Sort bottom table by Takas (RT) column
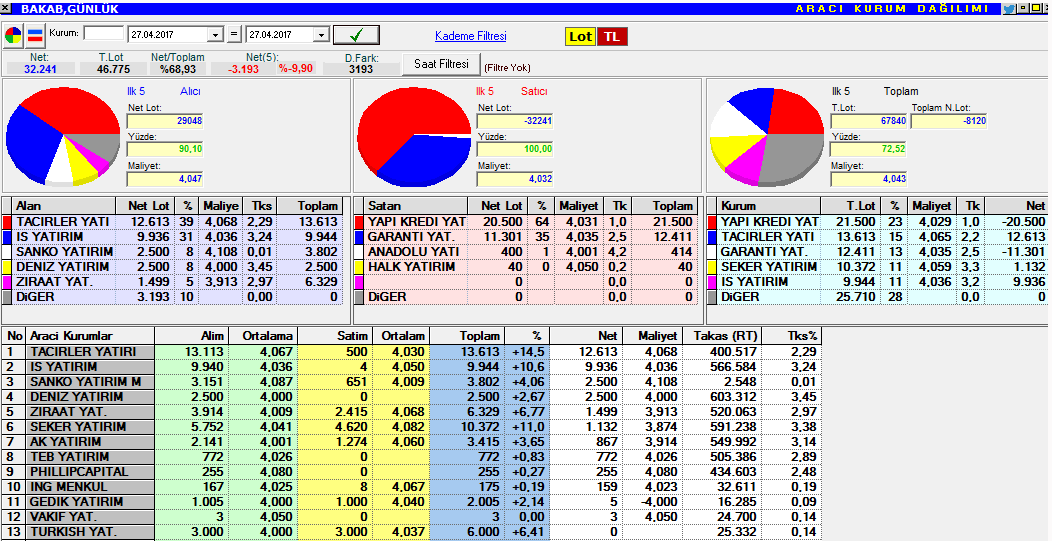The width and height of the screenshot is (1052, 541). point(722,336)
